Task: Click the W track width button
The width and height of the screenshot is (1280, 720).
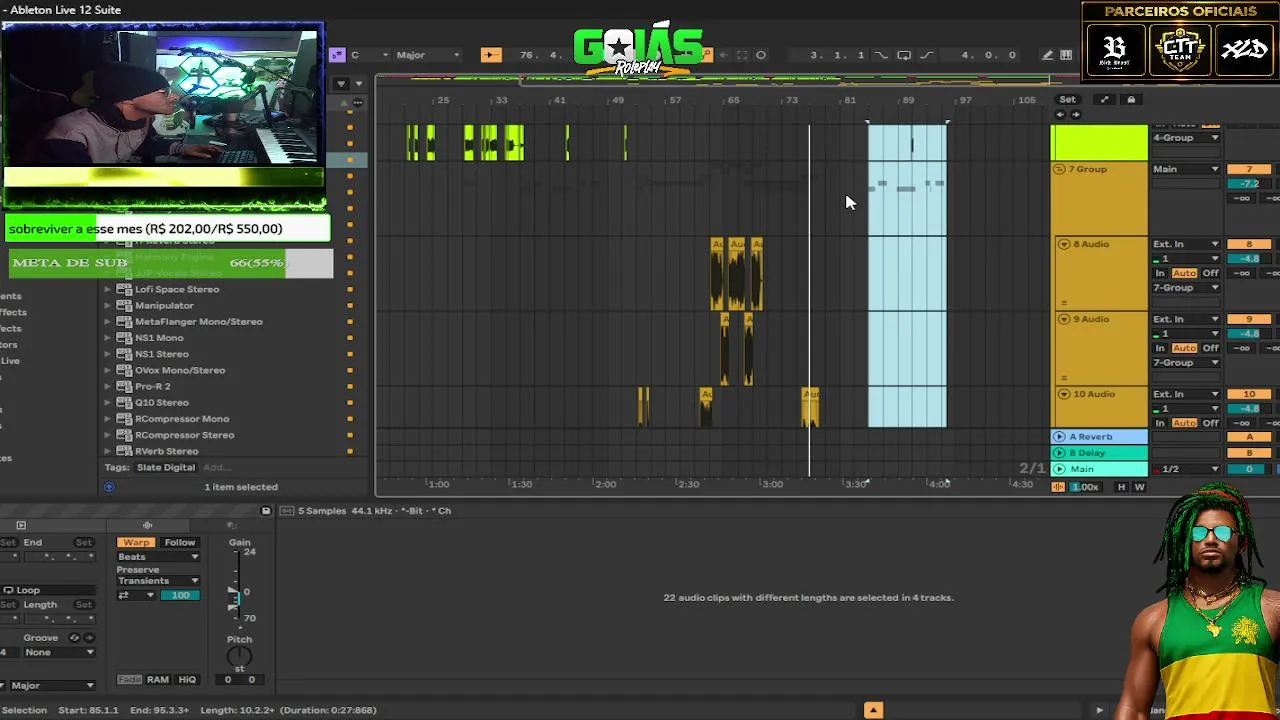Action: tap(1139, 487)
